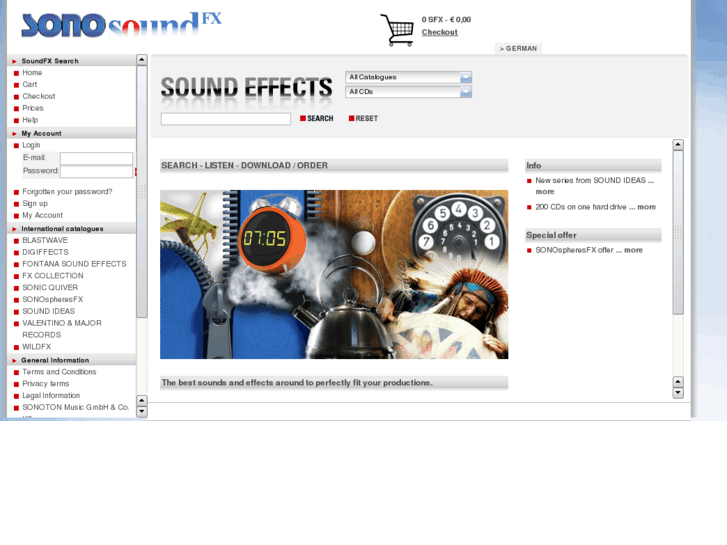Open the Checkout link beside the cart

(440, 32)
